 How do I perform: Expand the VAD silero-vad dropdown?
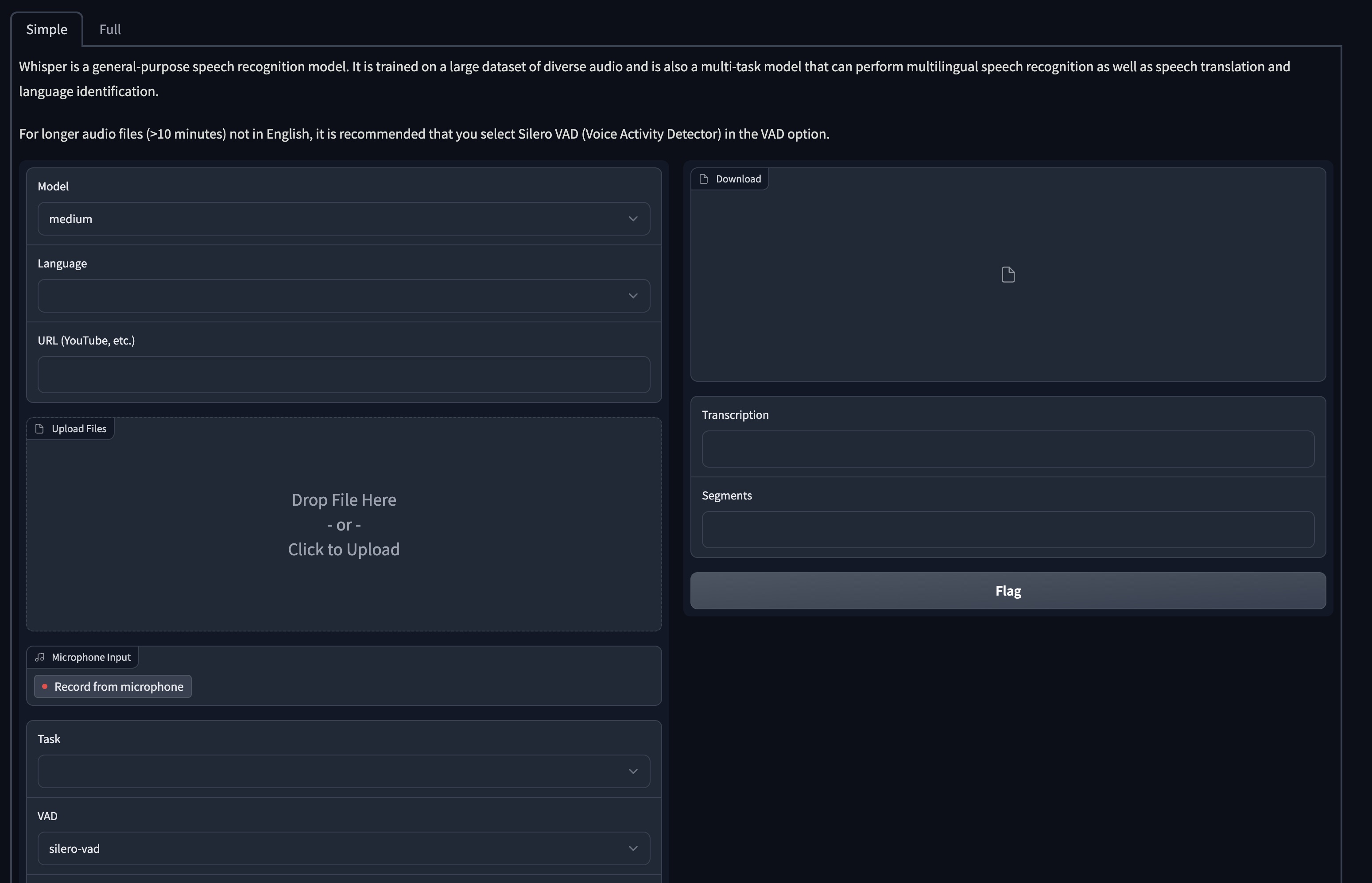[x=343, y=848]
